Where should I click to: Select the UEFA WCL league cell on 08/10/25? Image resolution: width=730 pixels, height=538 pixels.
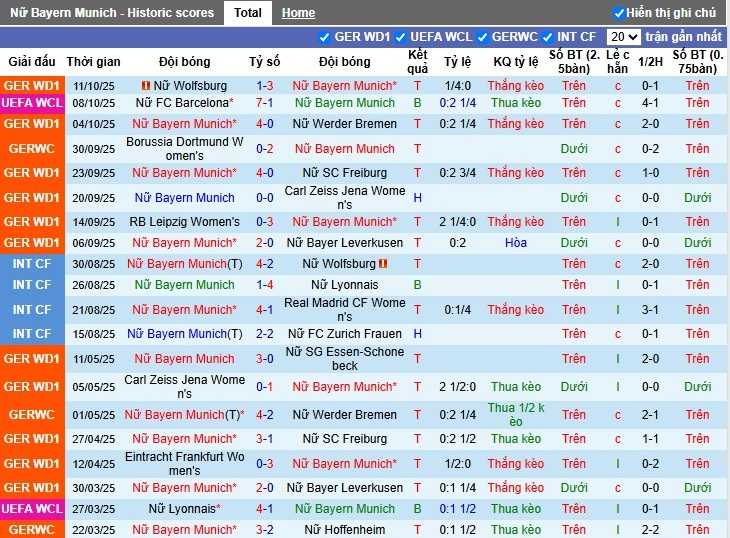(x=32, y=103)
